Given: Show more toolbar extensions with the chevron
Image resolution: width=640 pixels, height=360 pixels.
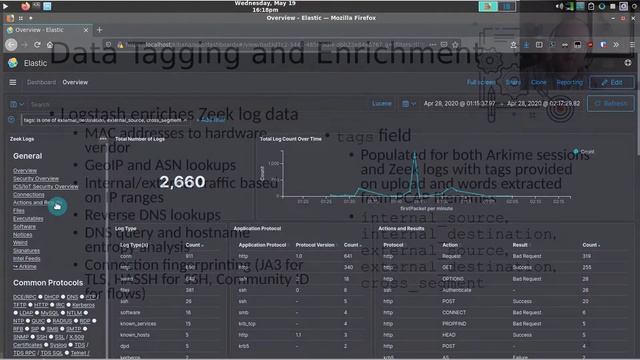Looking at the screenshot, I should point(616,44).
